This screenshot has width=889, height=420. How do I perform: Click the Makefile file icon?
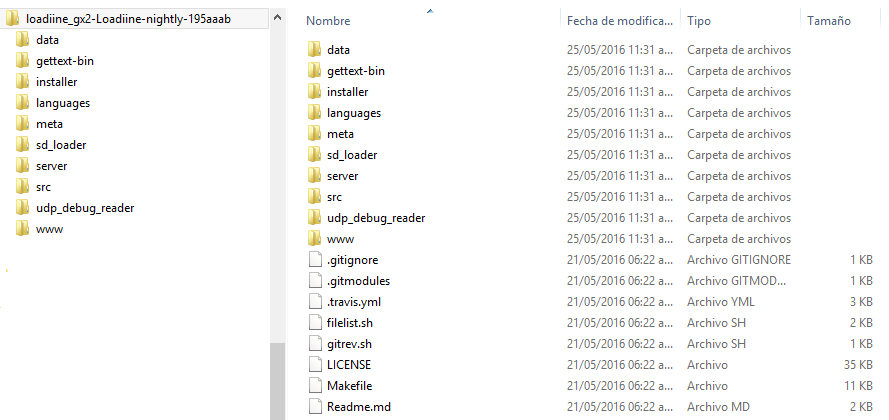(315, 385)
